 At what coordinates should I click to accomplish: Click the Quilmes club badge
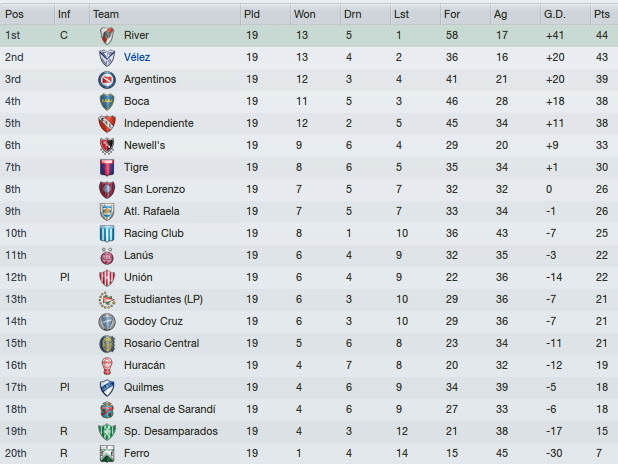(x=107, y=388)
